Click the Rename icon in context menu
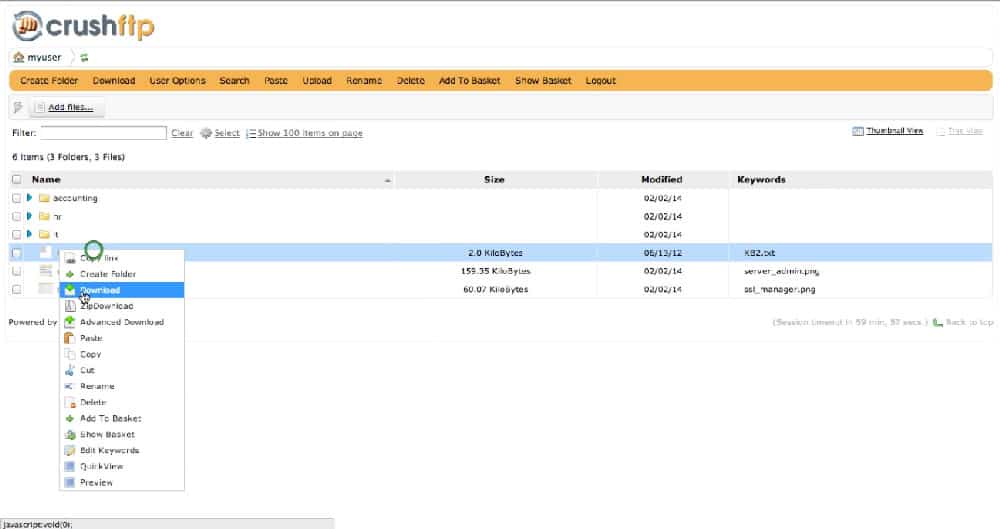The image size is (1000, 529). tap(70, 386)
